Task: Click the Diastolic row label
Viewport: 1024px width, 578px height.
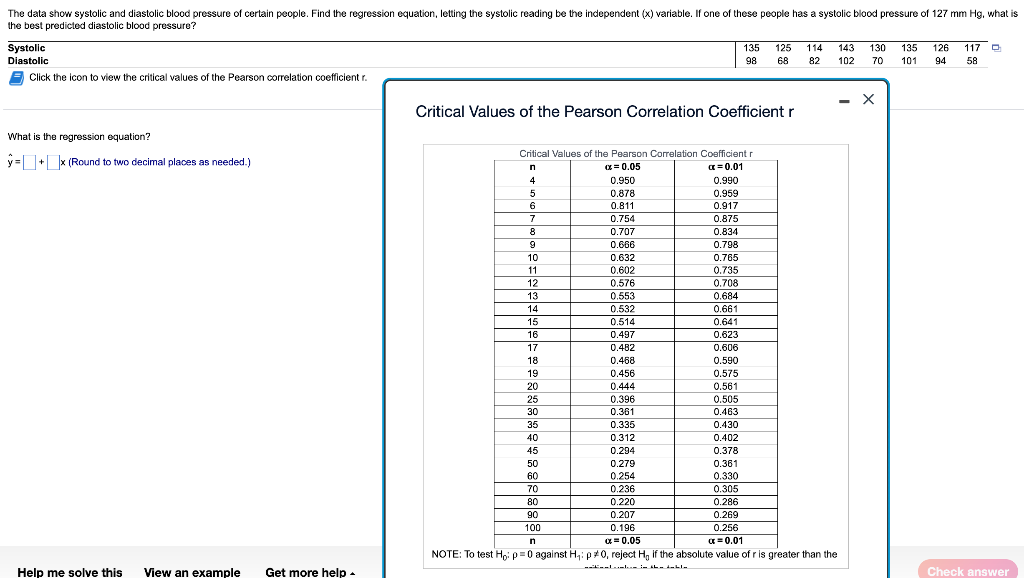Action: tap(27, 61)
